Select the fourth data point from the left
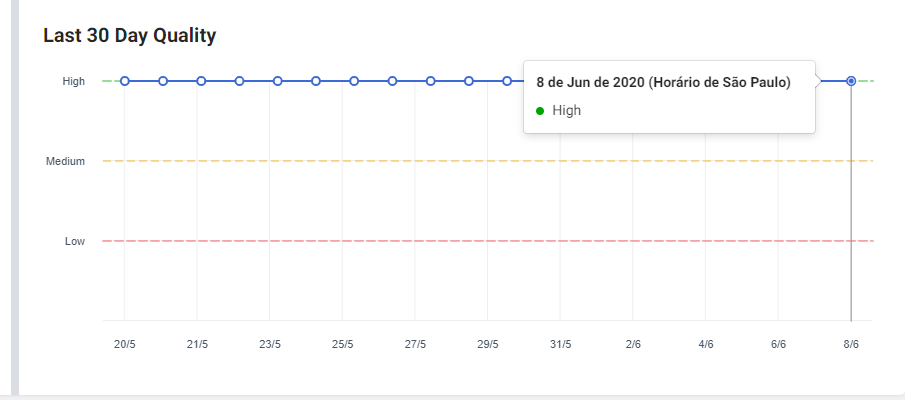 [x=240, y=81]
